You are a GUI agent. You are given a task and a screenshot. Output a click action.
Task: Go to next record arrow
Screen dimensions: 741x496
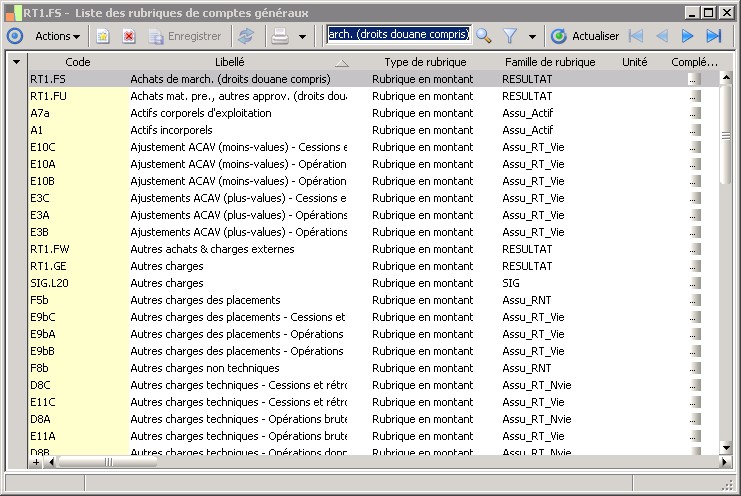(688, 36)
